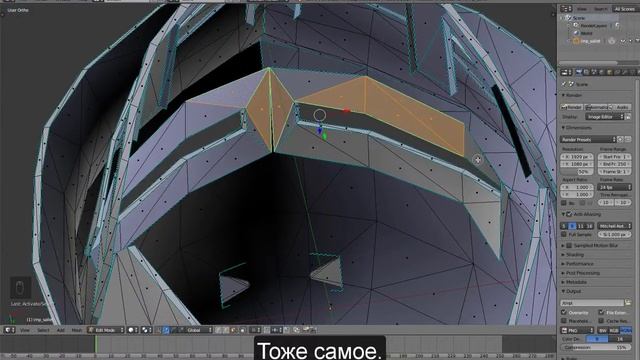Toggle the Cache Result checkbox

[x=601, y=321]
